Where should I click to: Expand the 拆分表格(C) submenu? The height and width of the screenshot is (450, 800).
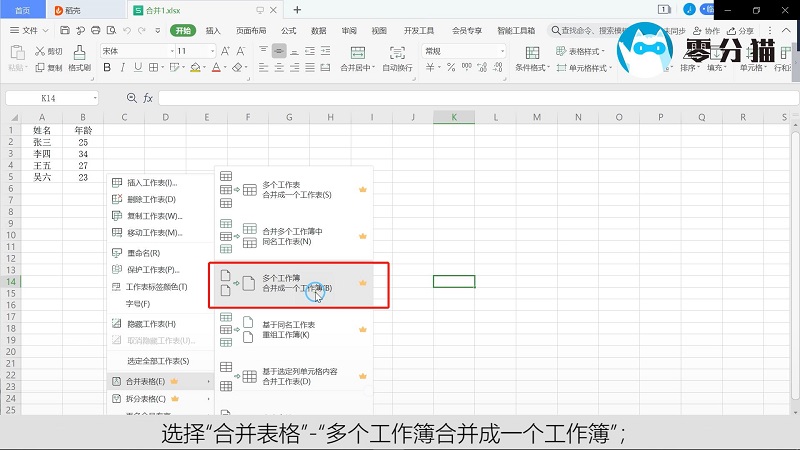160,398
